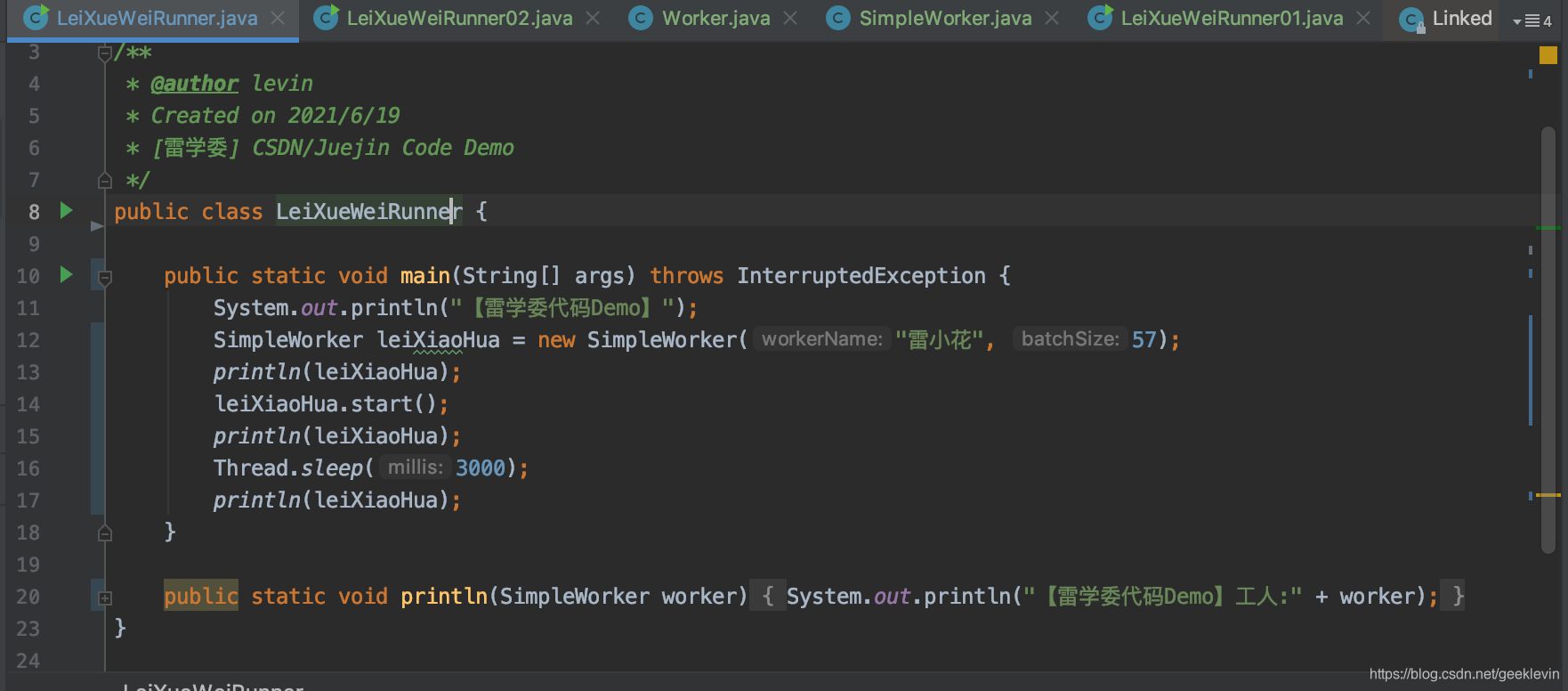Click line number 12 in the gutter
Screen dimensions: 1568x691
[x=28, y=340]
